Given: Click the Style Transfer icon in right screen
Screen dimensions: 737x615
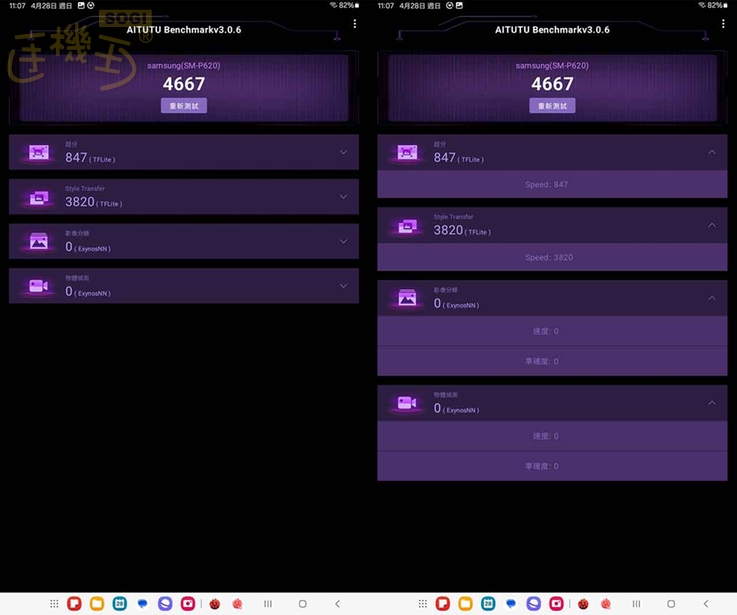Looking at the screenshot, I should [x=407, y=226].
